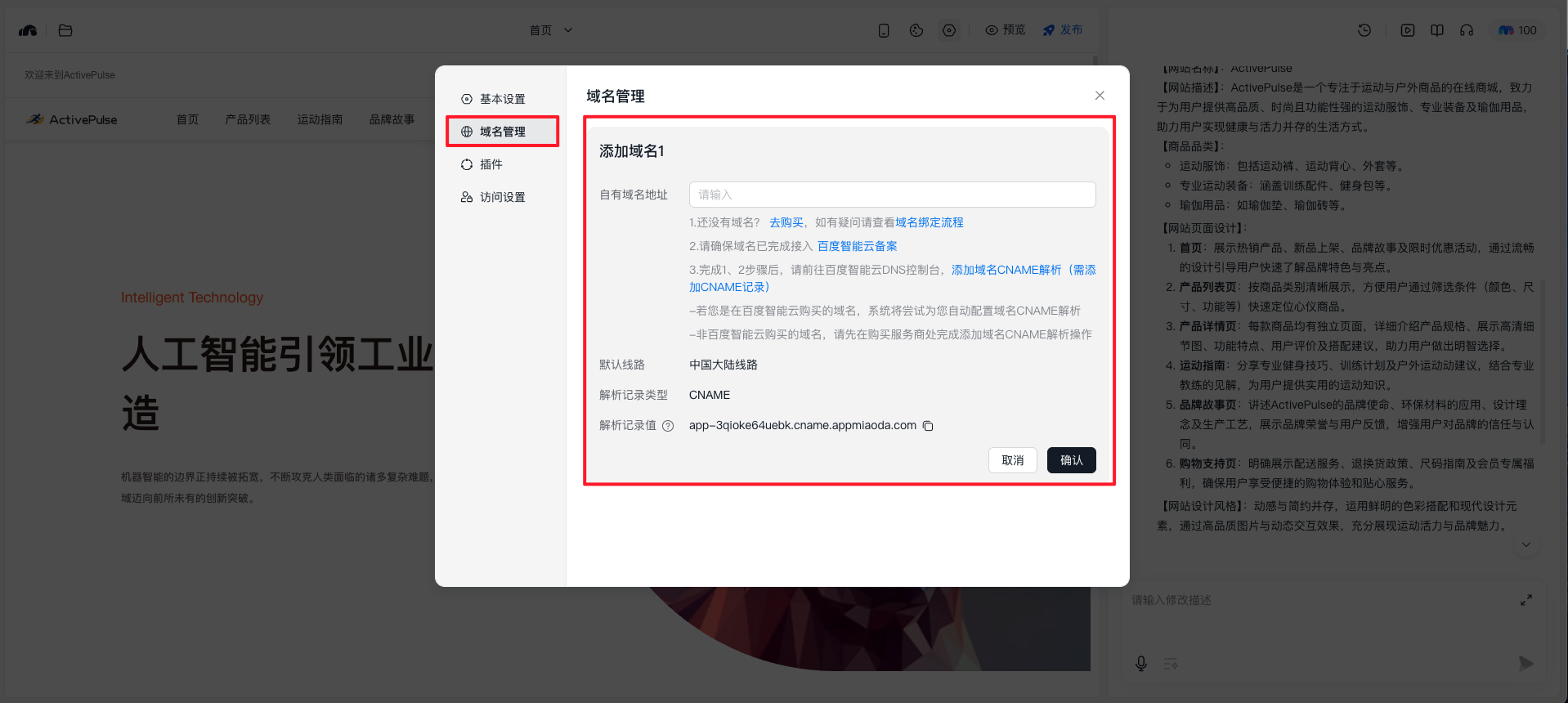Click the 预览 preview button
Image resolution: width=1568 pixels, height=703 pixels.
coord(1006,30)
